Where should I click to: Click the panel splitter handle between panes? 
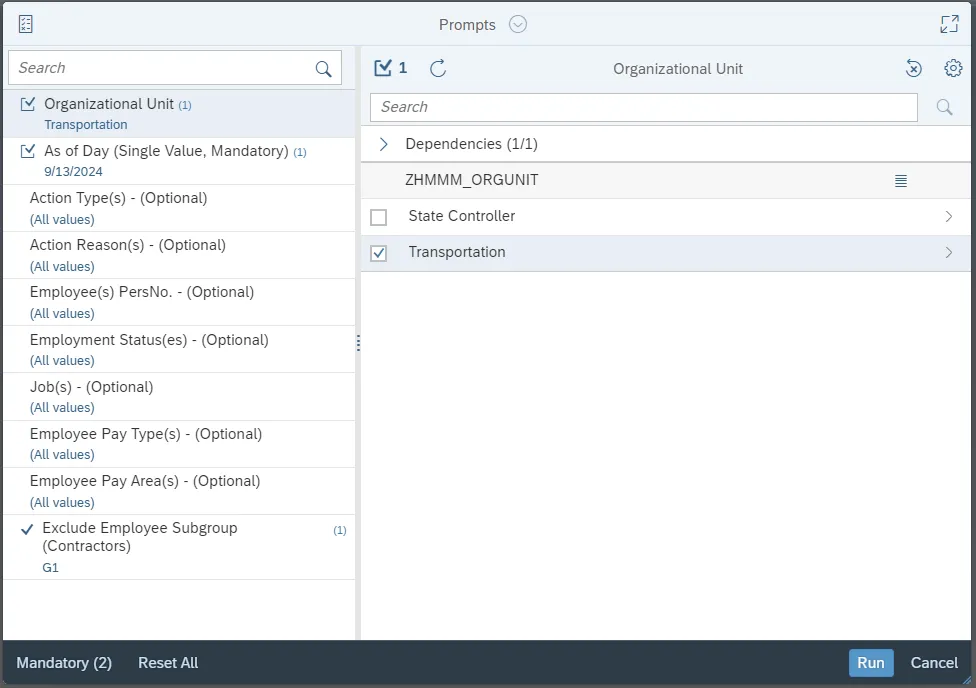pyautogui.click(x=358, y=343)
